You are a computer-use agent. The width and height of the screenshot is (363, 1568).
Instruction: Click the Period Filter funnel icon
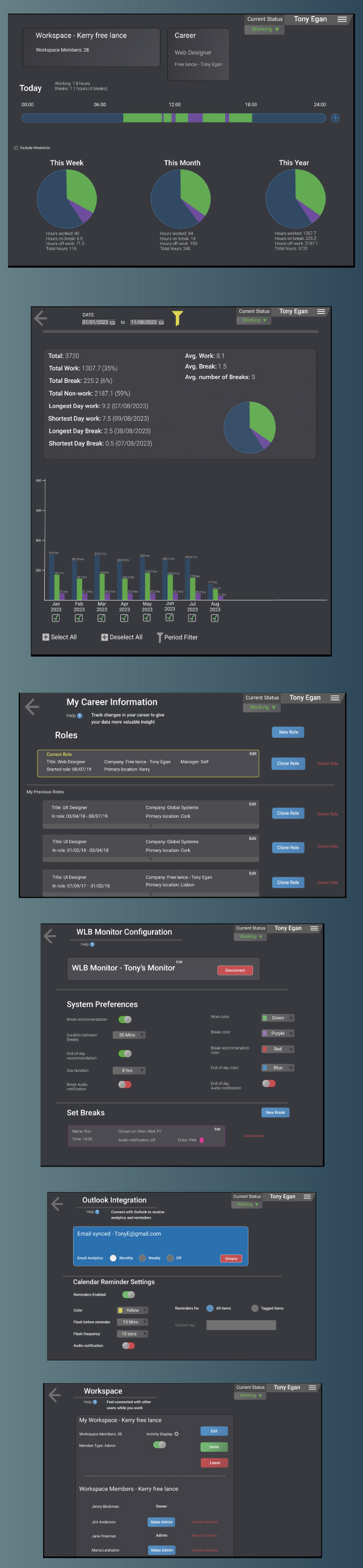[159, 637]
